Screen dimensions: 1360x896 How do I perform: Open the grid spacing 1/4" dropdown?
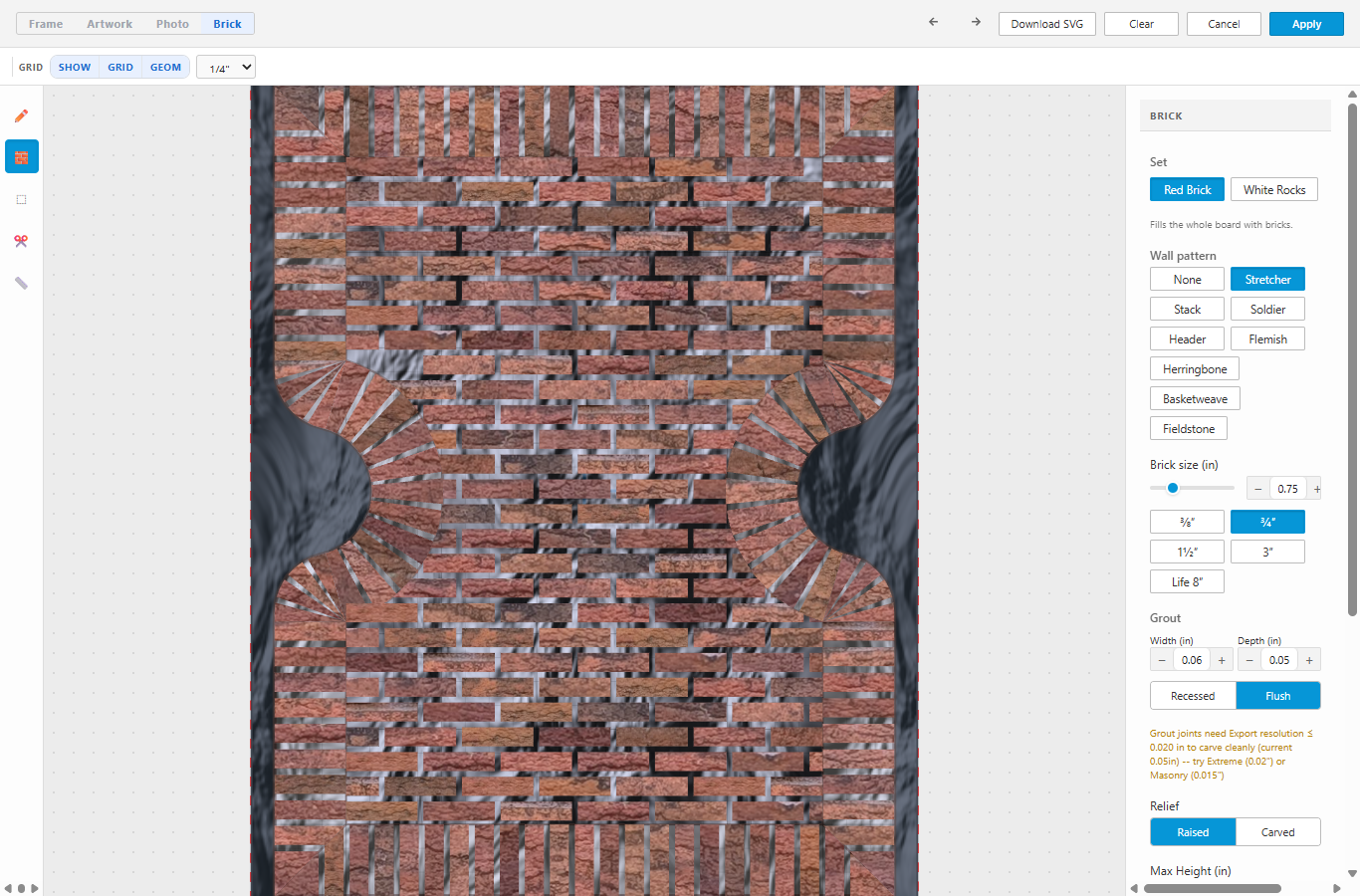pos(226,67)
